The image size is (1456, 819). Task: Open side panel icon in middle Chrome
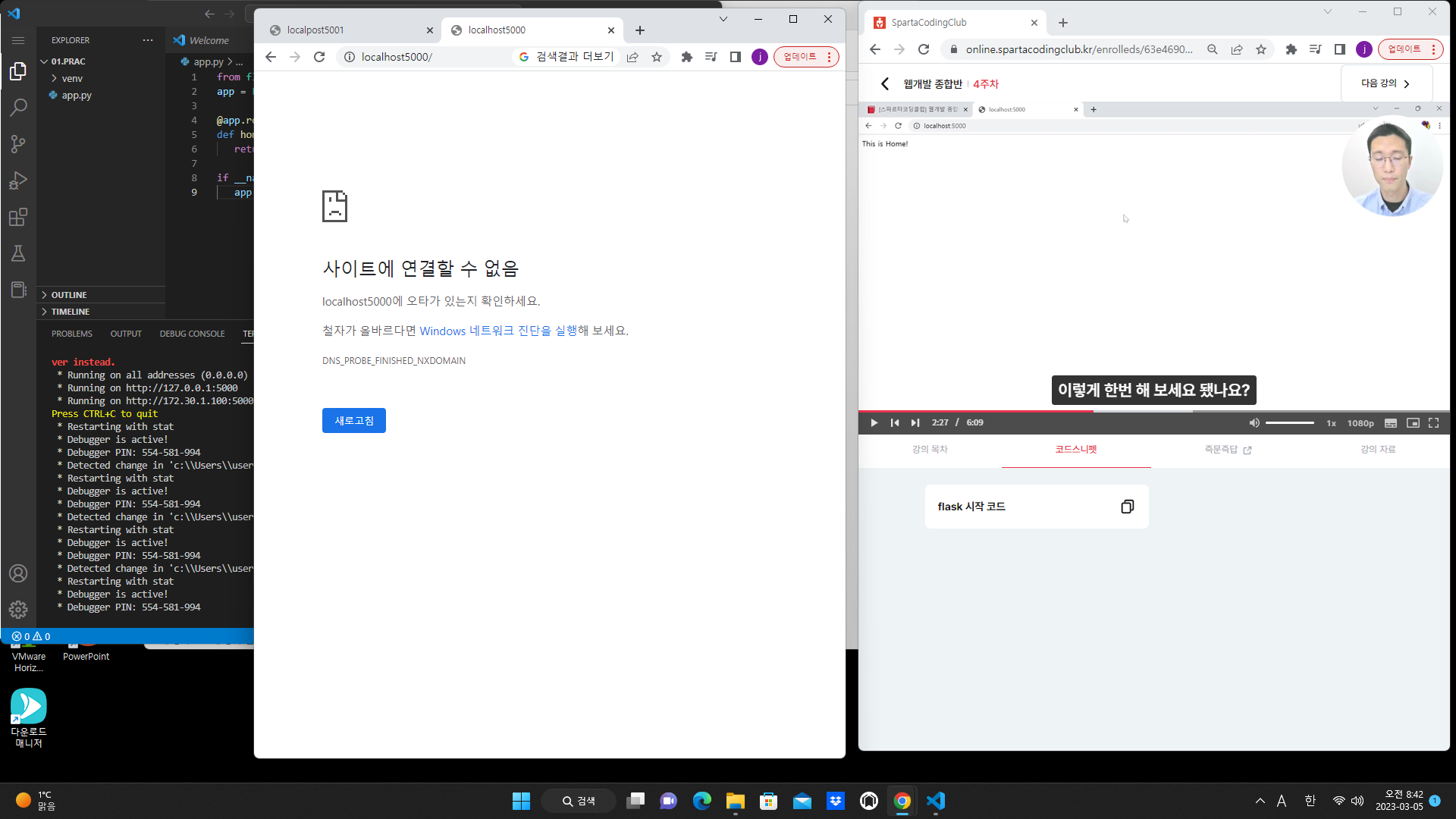coord(736,57)
